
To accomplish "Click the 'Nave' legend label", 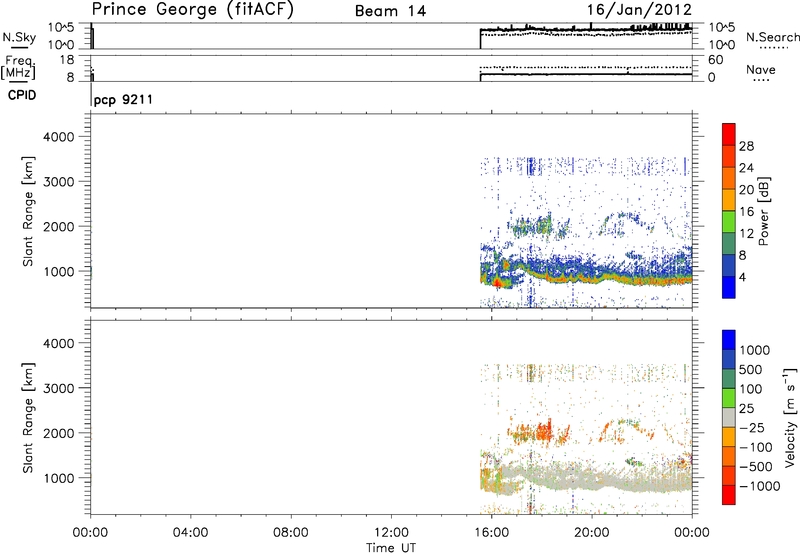I will 760,69.
